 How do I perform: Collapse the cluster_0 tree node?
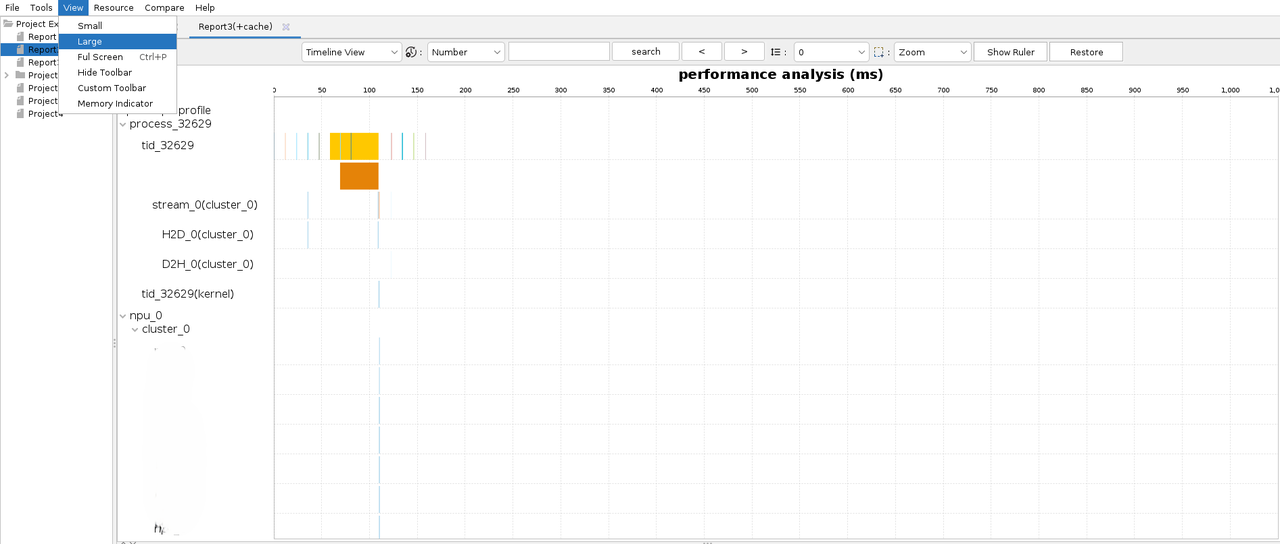pyautogui.click(x=135, y=330)
